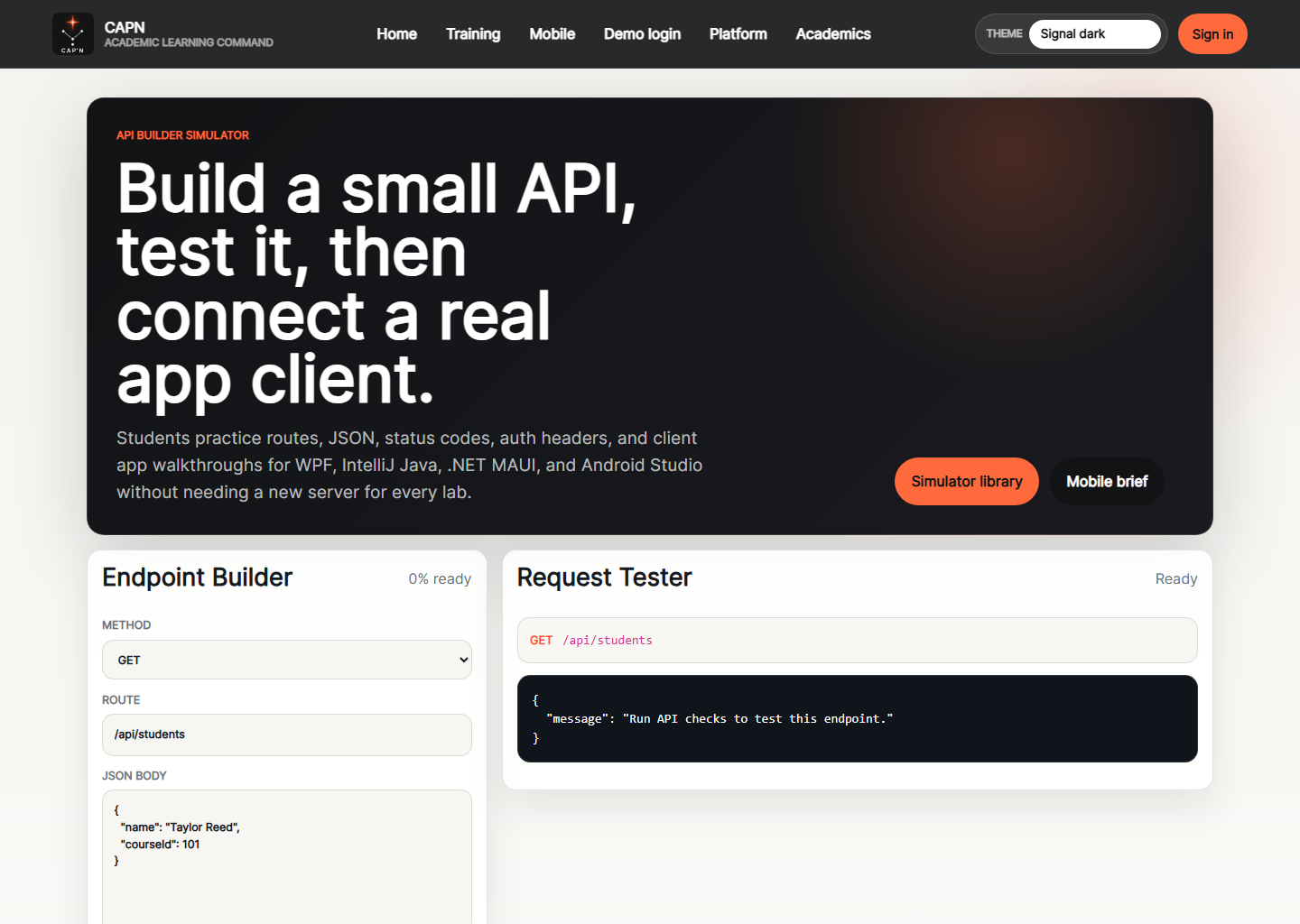Open the Academics nav item
The width and height of the screenshot is (1300, 924).
point(833,34)
